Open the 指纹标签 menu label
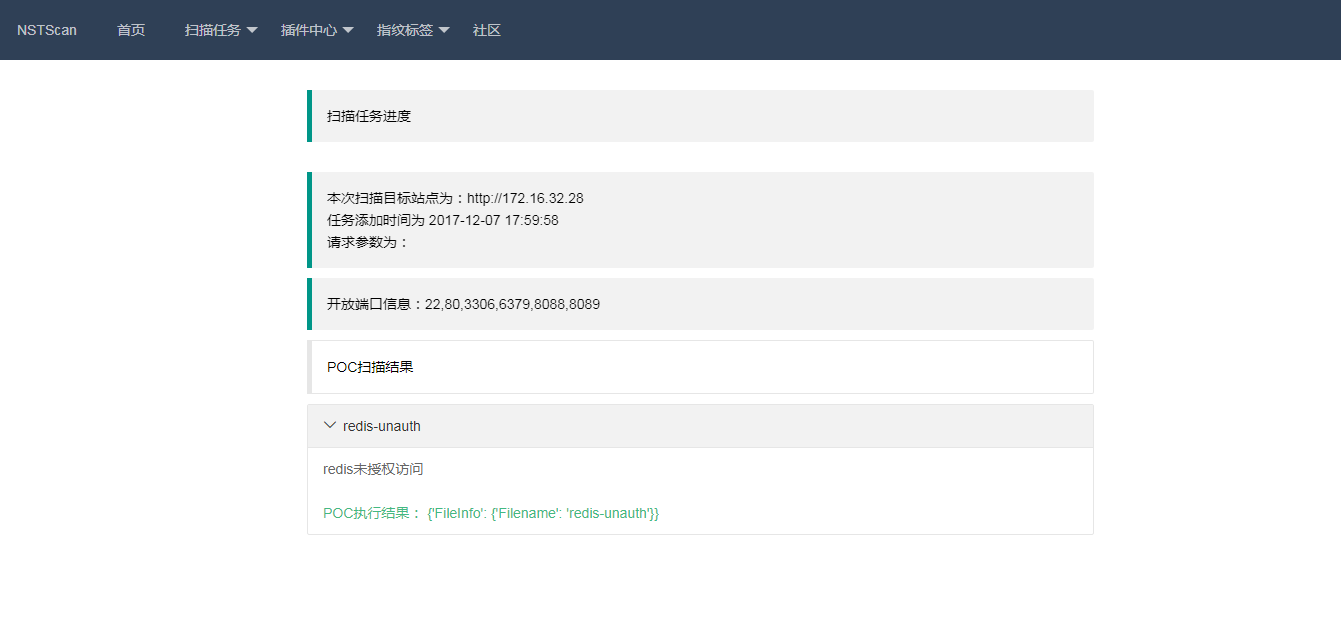Image resolution: width=1341 pixels, height=622 pixels. click(x=404, y=30)
